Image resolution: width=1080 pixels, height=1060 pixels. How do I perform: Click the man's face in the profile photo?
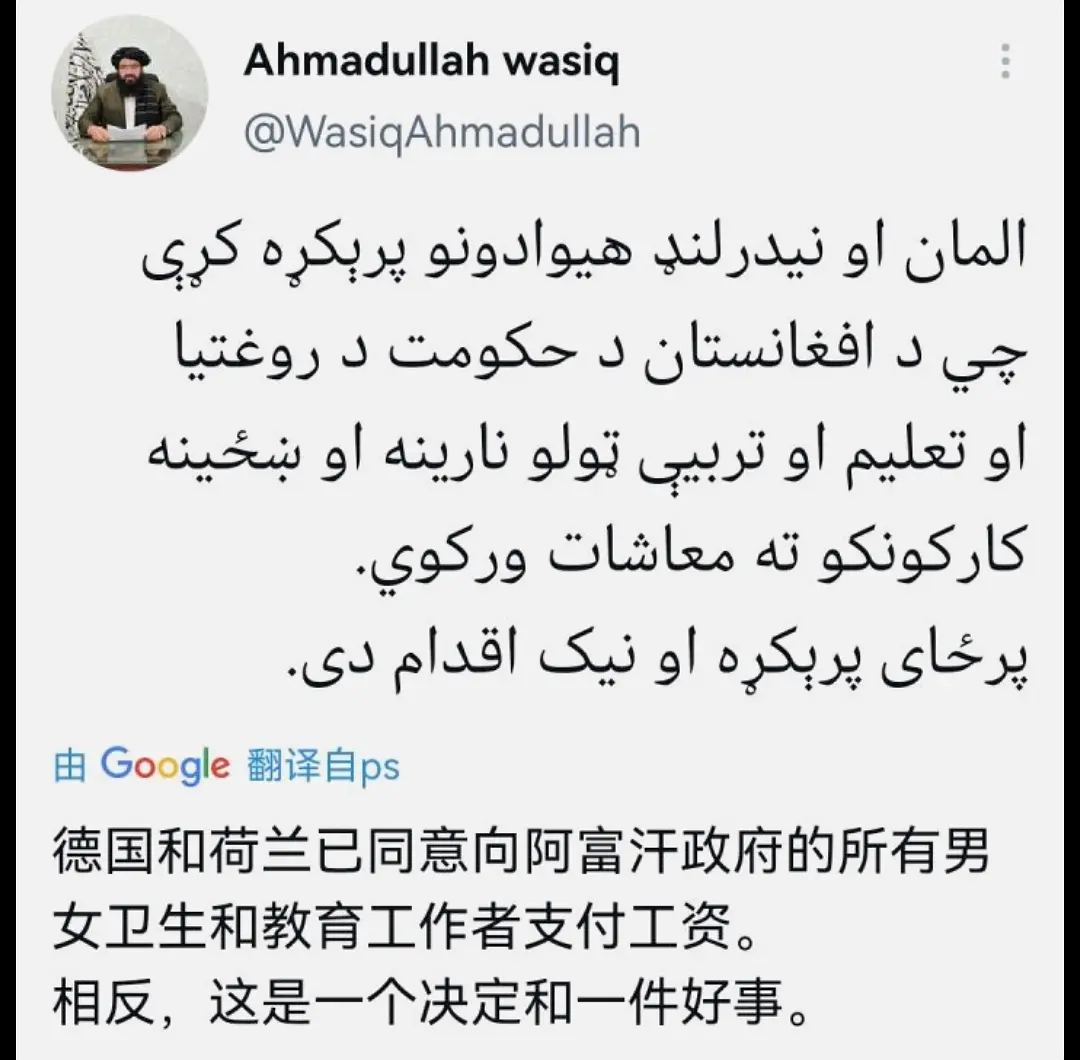click(129, 74)
